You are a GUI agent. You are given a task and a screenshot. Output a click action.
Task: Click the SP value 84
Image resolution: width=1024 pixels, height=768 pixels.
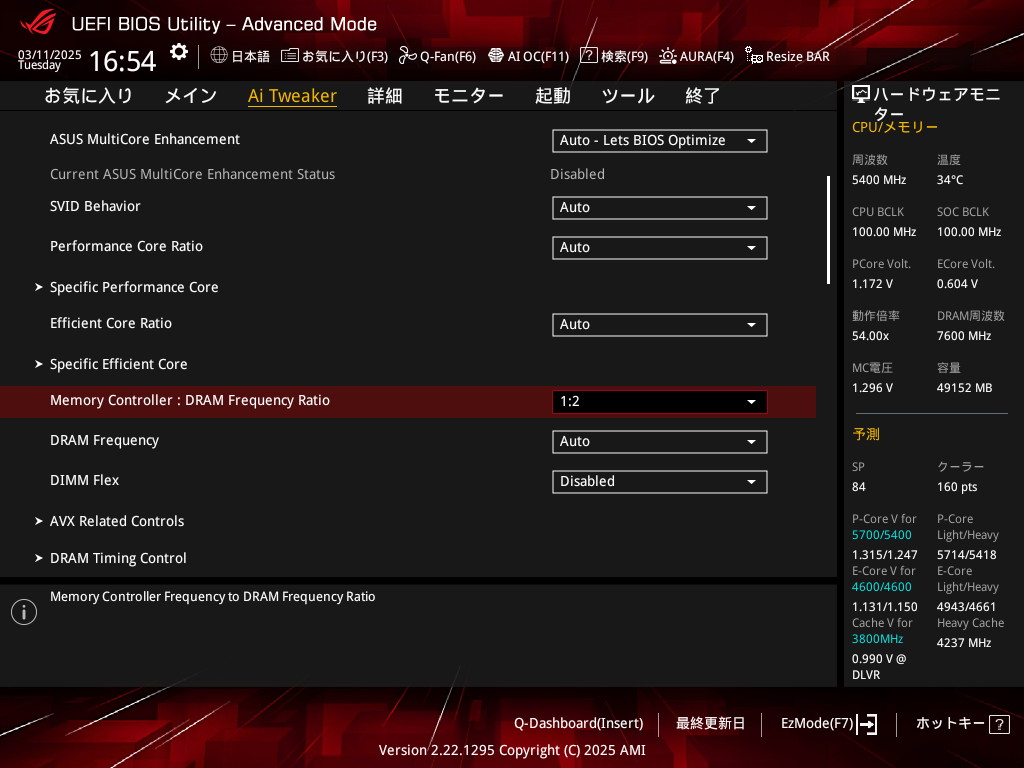pyautogui.click(x=859, y=487)
